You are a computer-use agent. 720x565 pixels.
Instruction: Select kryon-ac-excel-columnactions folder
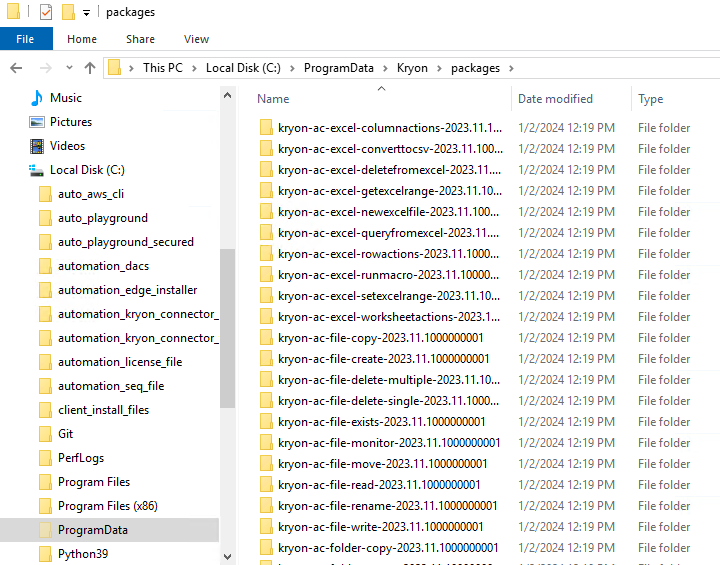[390, 128]
